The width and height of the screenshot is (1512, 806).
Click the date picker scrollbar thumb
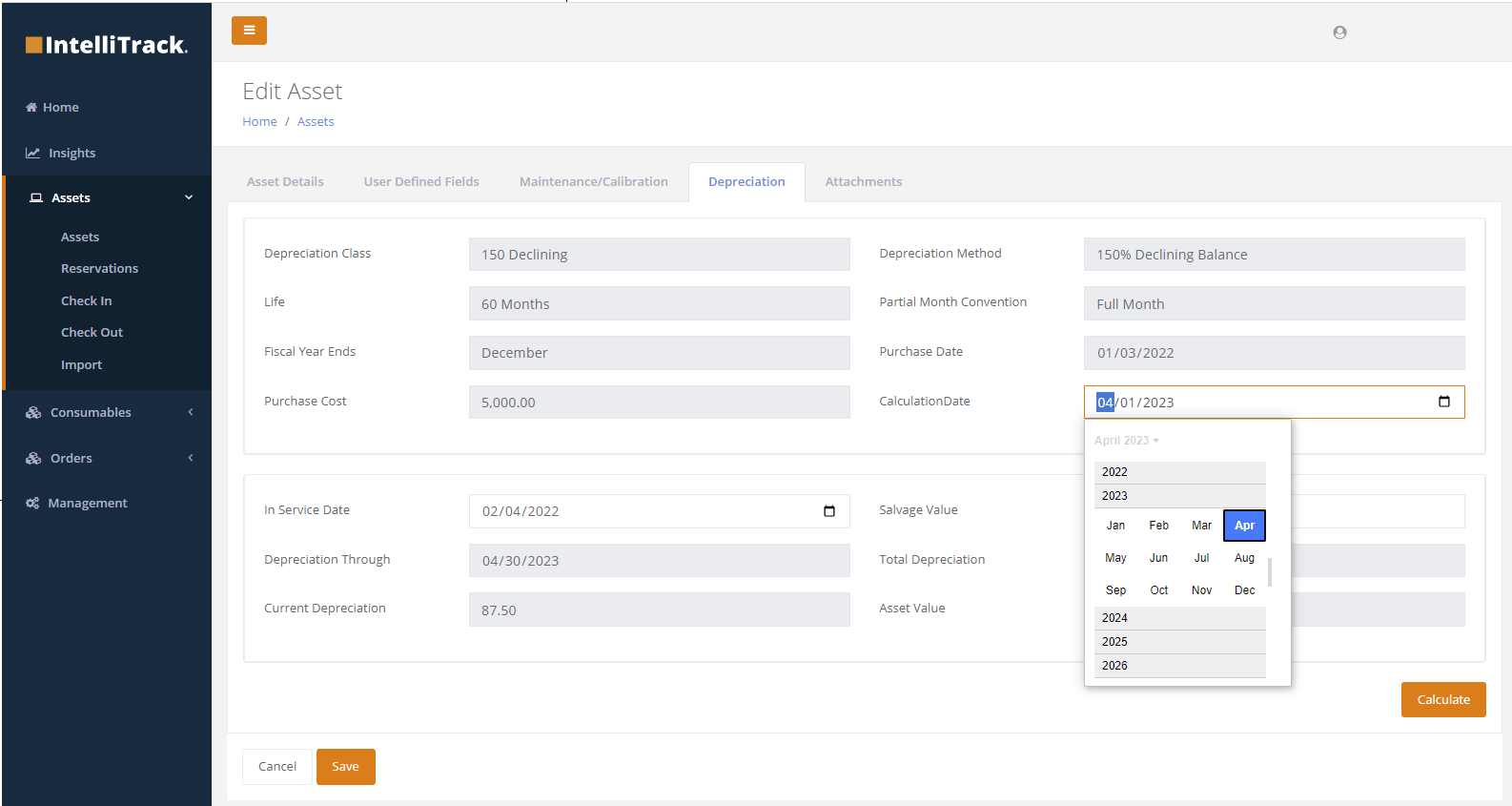1270,572
